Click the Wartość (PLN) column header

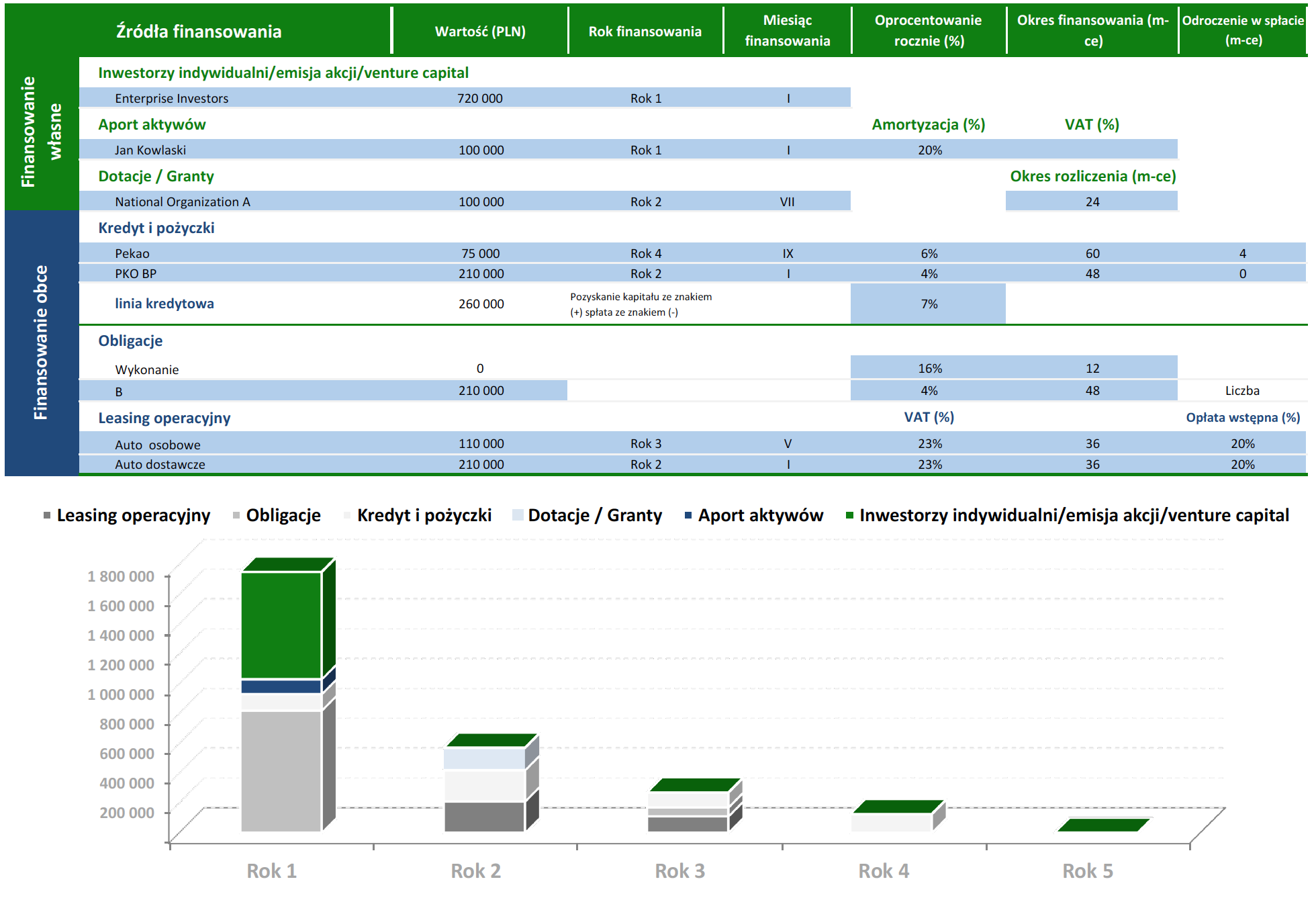coord(480,32)
